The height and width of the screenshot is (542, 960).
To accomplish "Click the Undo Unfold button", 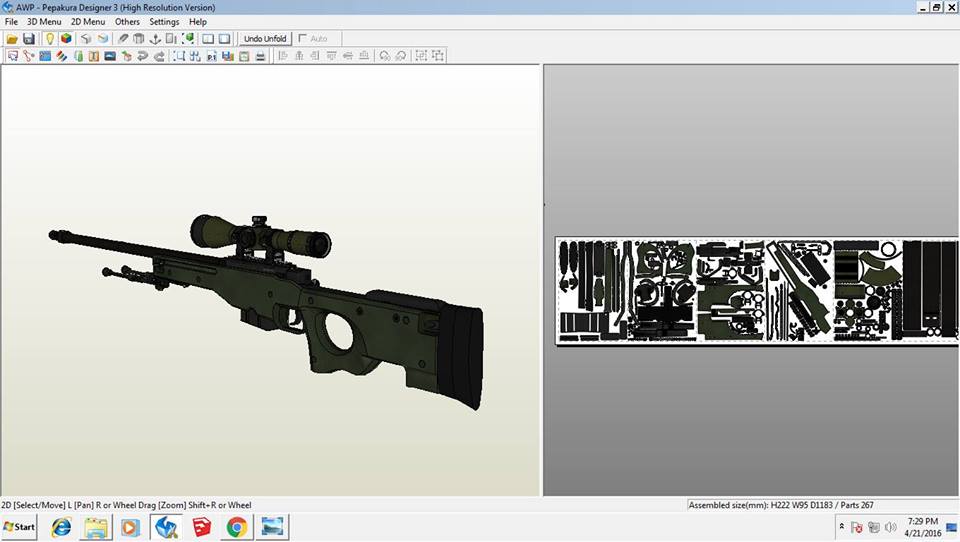I will (x=265, y=39).
